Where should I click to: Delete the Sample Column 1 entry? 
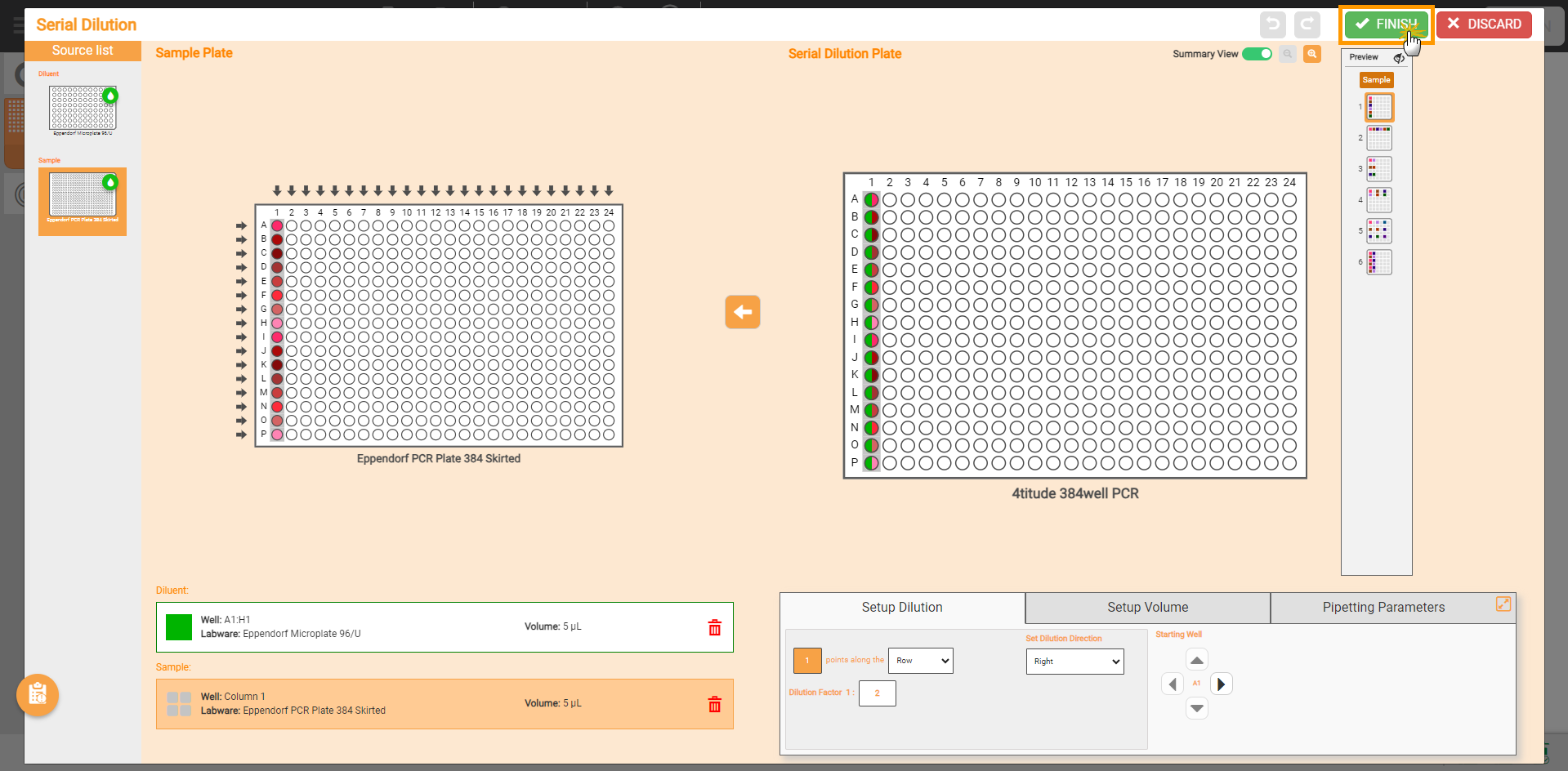[x=714, y=704]
